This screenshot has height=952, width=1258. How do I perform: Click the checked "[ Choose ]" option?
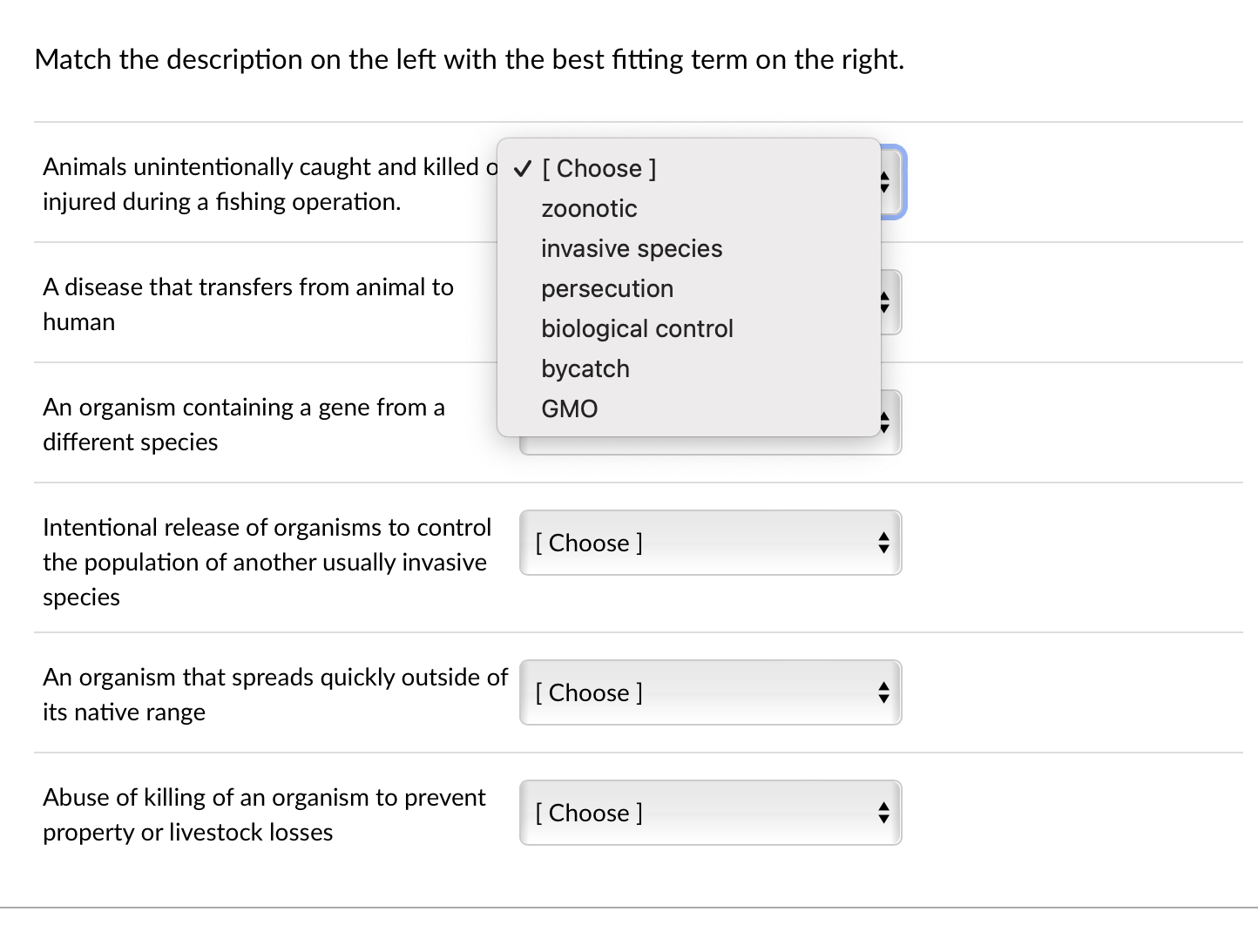click(599, 168)
